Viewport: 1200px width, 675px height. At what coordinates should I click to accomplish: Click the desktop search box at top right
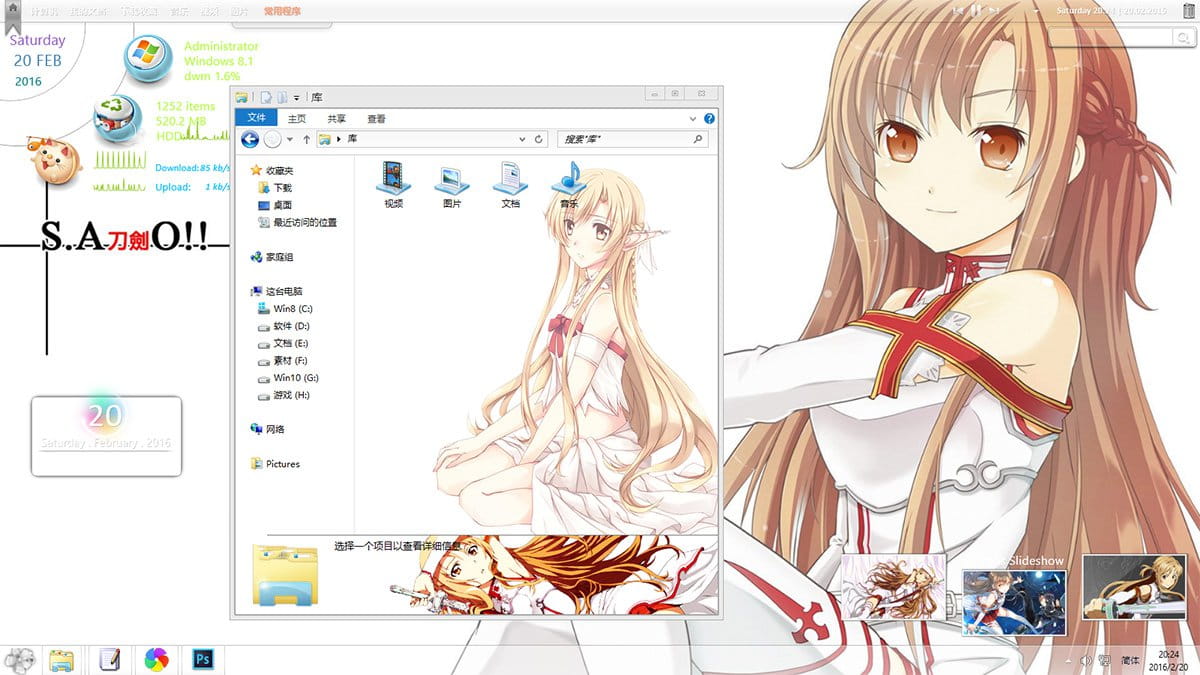[1124, 36]
